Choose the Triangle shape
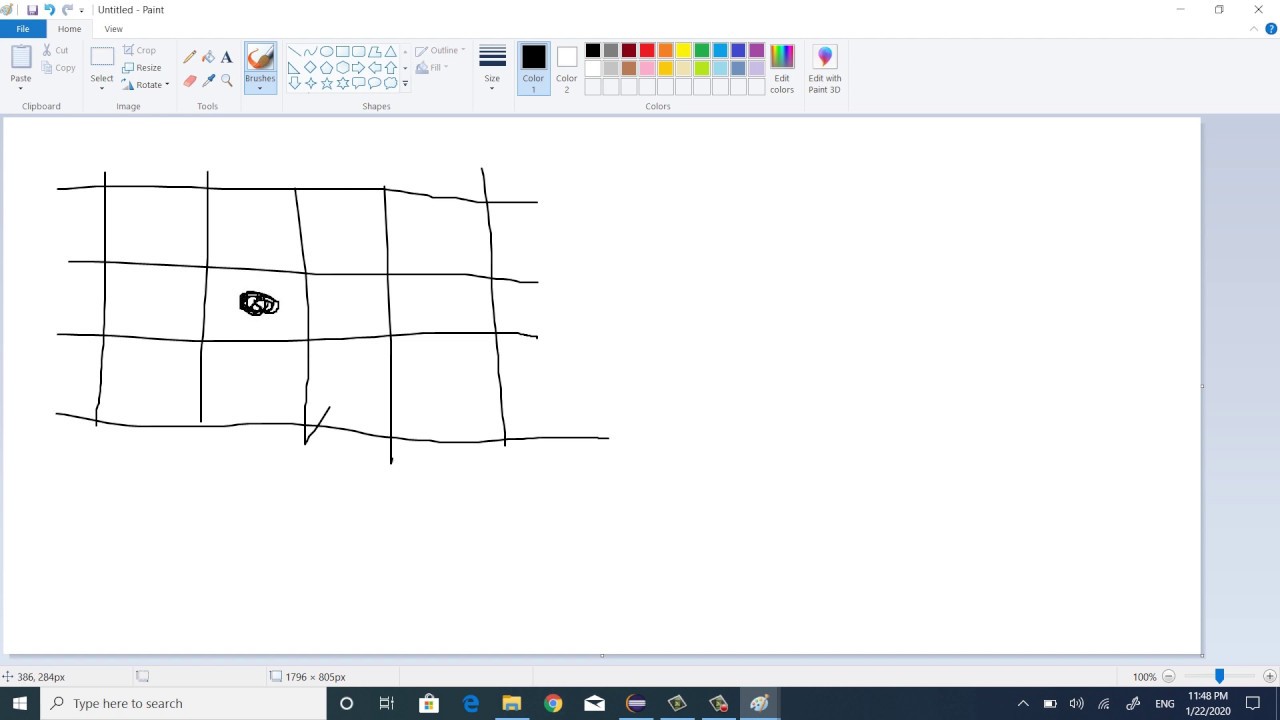Image resolution: width=1280 pixels, height=720 pixels. click(390, 52)
